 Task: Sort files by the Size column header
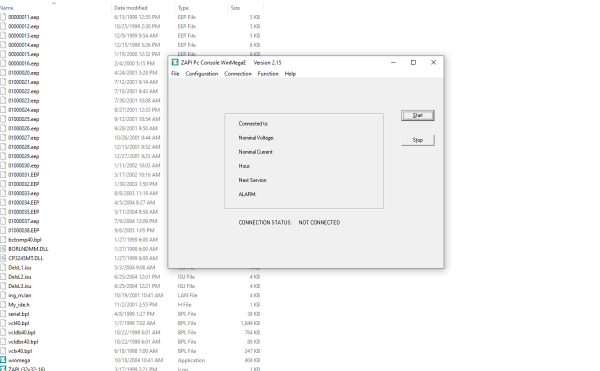point(235,8)
